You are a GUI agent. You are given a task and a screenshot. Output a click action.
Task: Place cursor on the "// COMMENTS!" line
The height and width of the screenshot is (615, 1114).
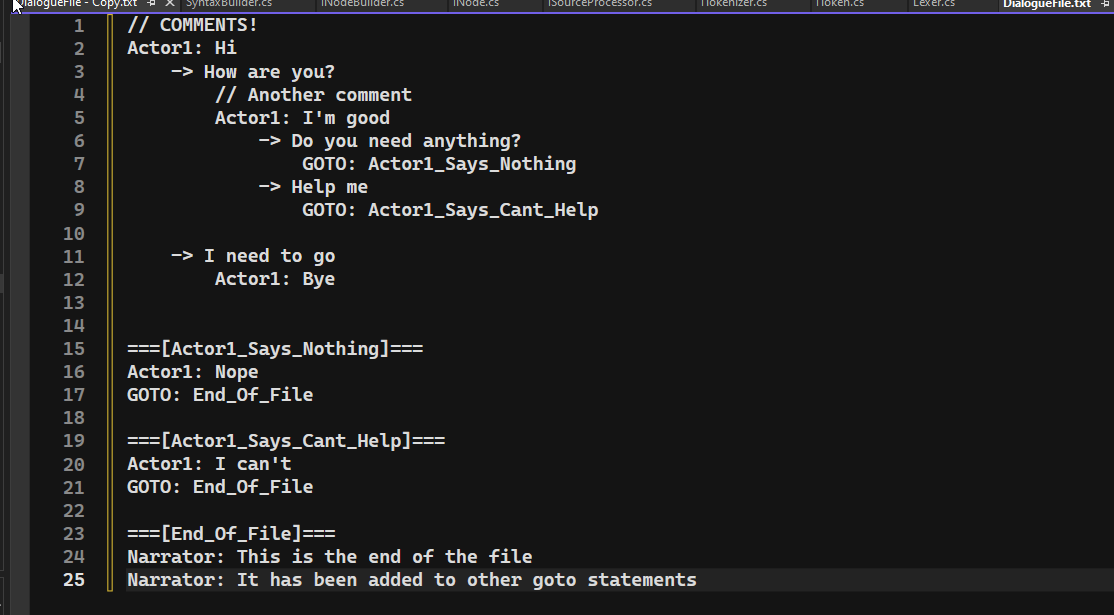coord(192,25)
